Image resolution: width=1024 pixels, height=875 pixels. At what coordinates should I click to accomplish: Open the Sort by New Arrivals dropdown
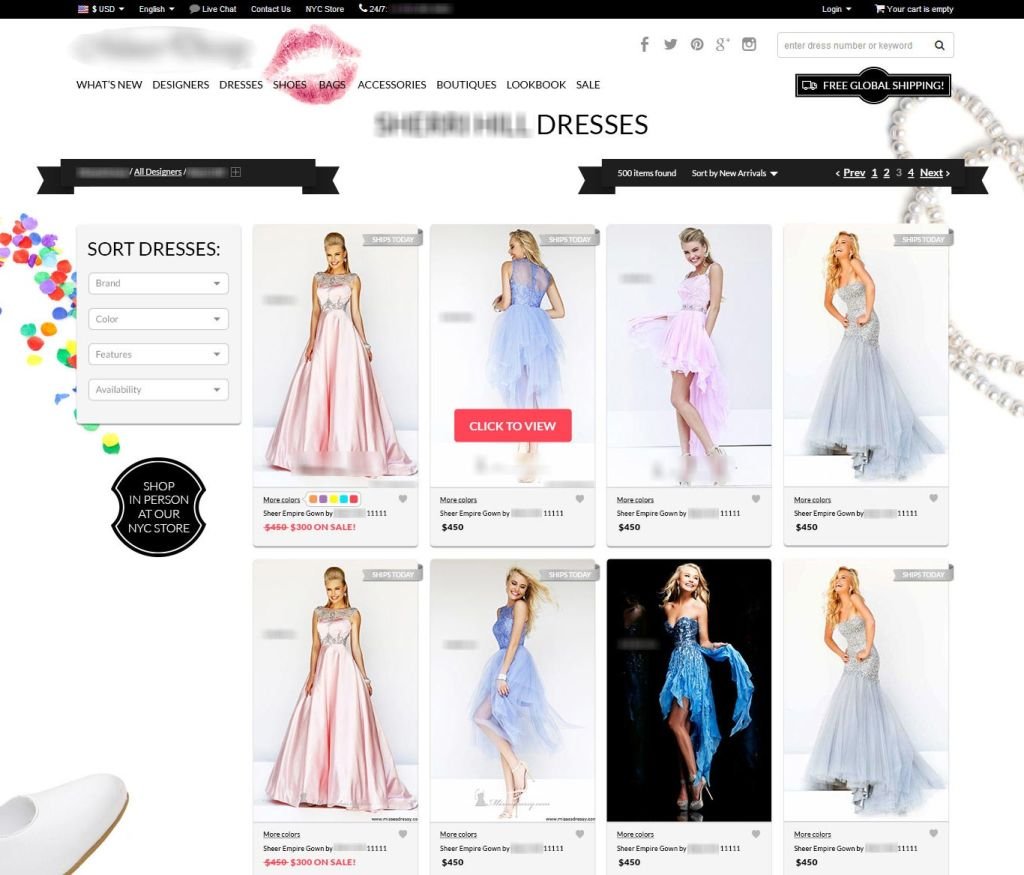[734, 174]
